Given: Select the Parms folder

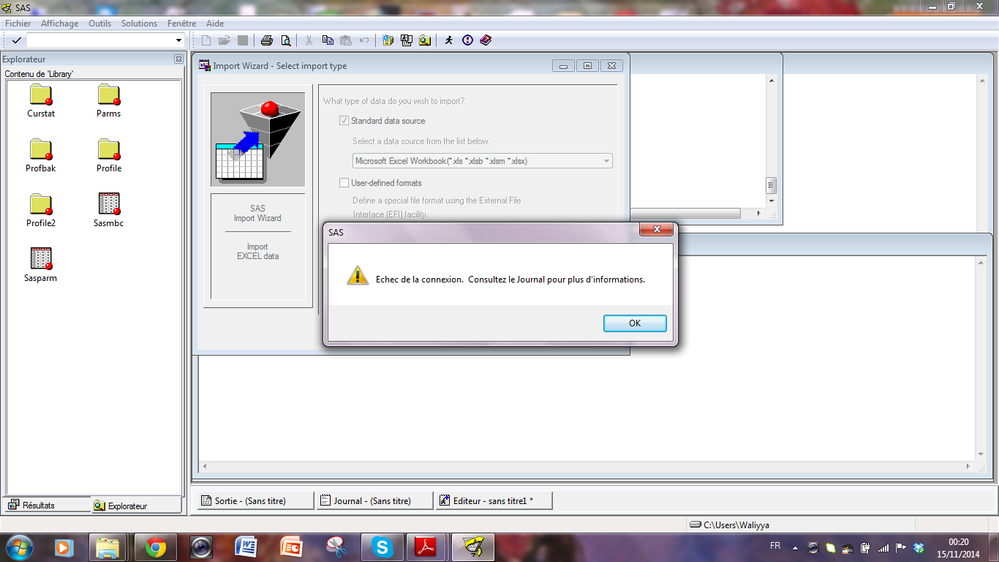Looking at the screenshot, I should [x=108, y=101].
